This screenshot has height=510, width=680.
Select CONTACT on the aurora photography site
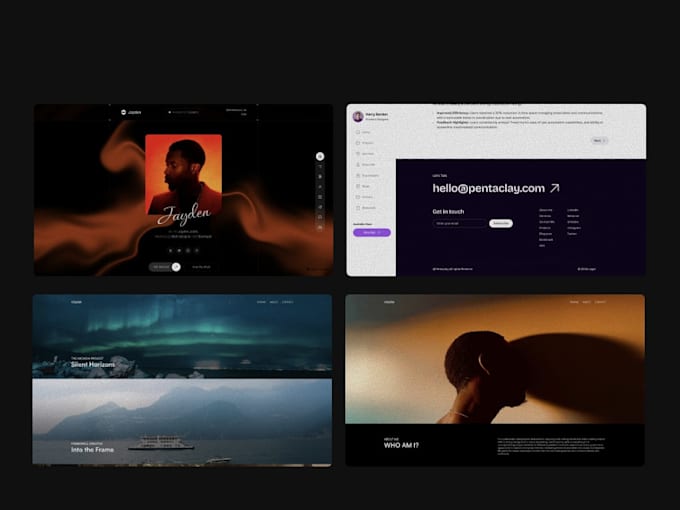click(x=288, y=302)
